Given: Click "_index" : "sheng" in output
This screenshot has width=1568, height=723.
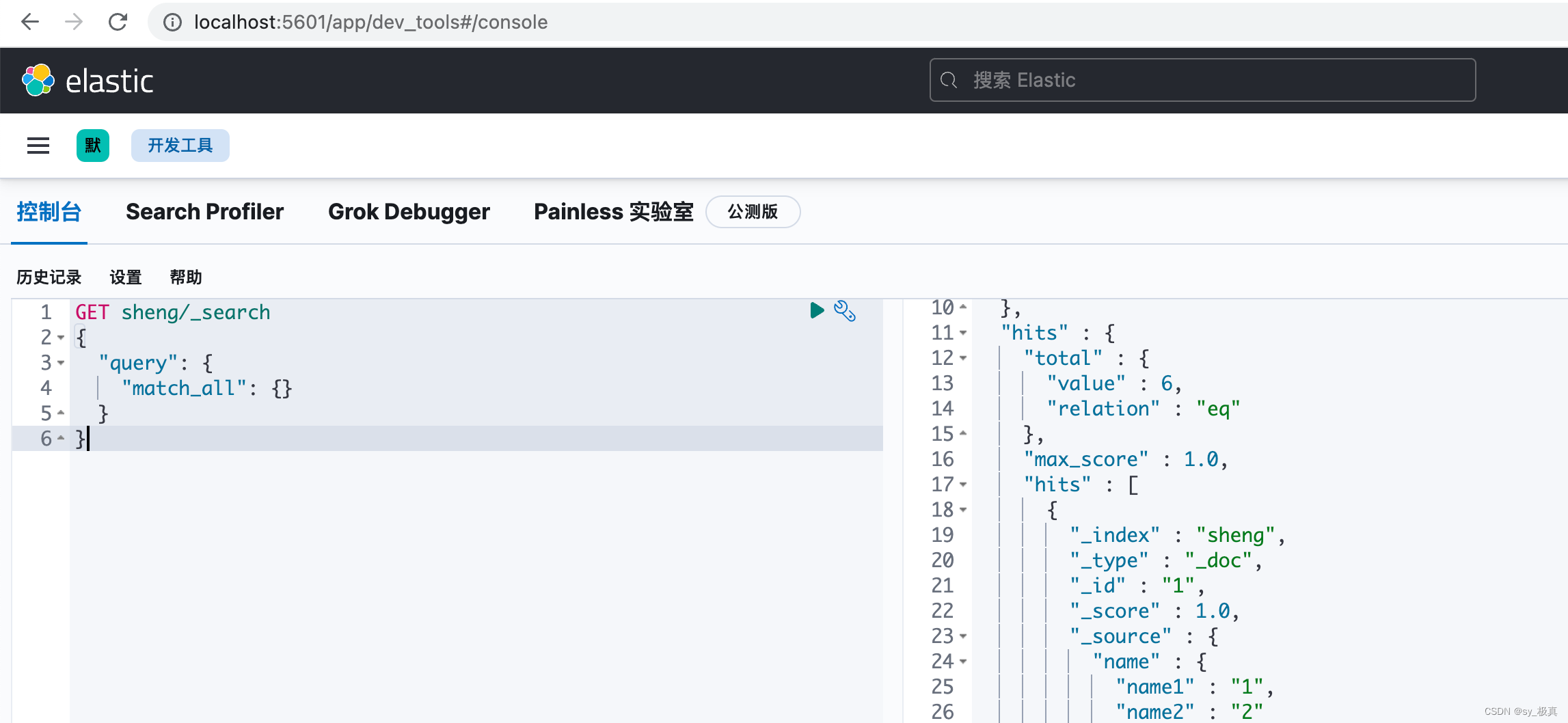Looking at the screenshot, I should coord(1178,535).
